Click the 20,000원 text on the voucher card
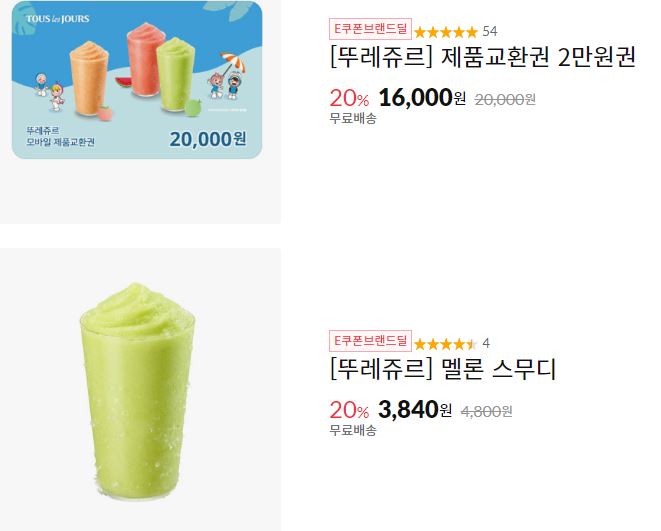Viewport: 661px width, 531px height. click(208, 139)
